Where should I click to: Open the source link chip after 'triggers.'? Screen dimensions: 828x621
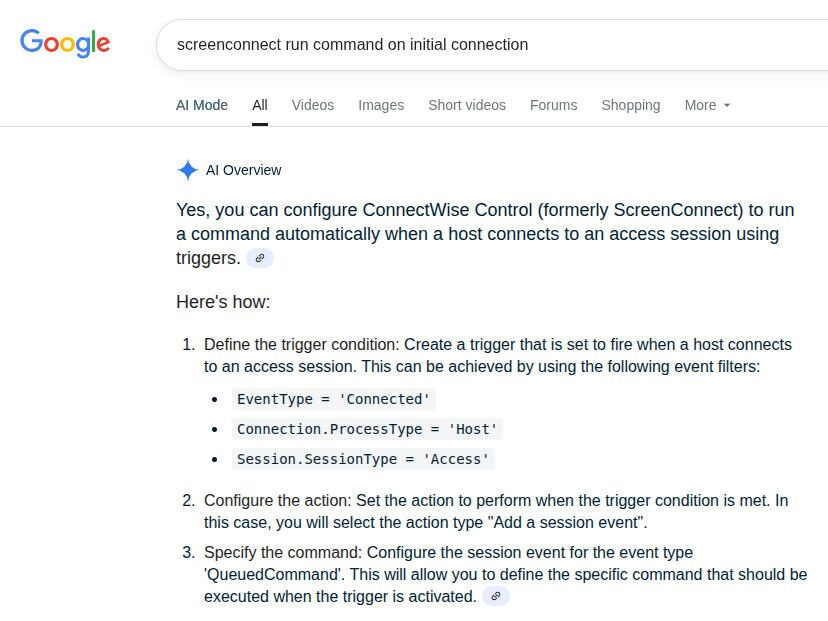pos(260,258)
